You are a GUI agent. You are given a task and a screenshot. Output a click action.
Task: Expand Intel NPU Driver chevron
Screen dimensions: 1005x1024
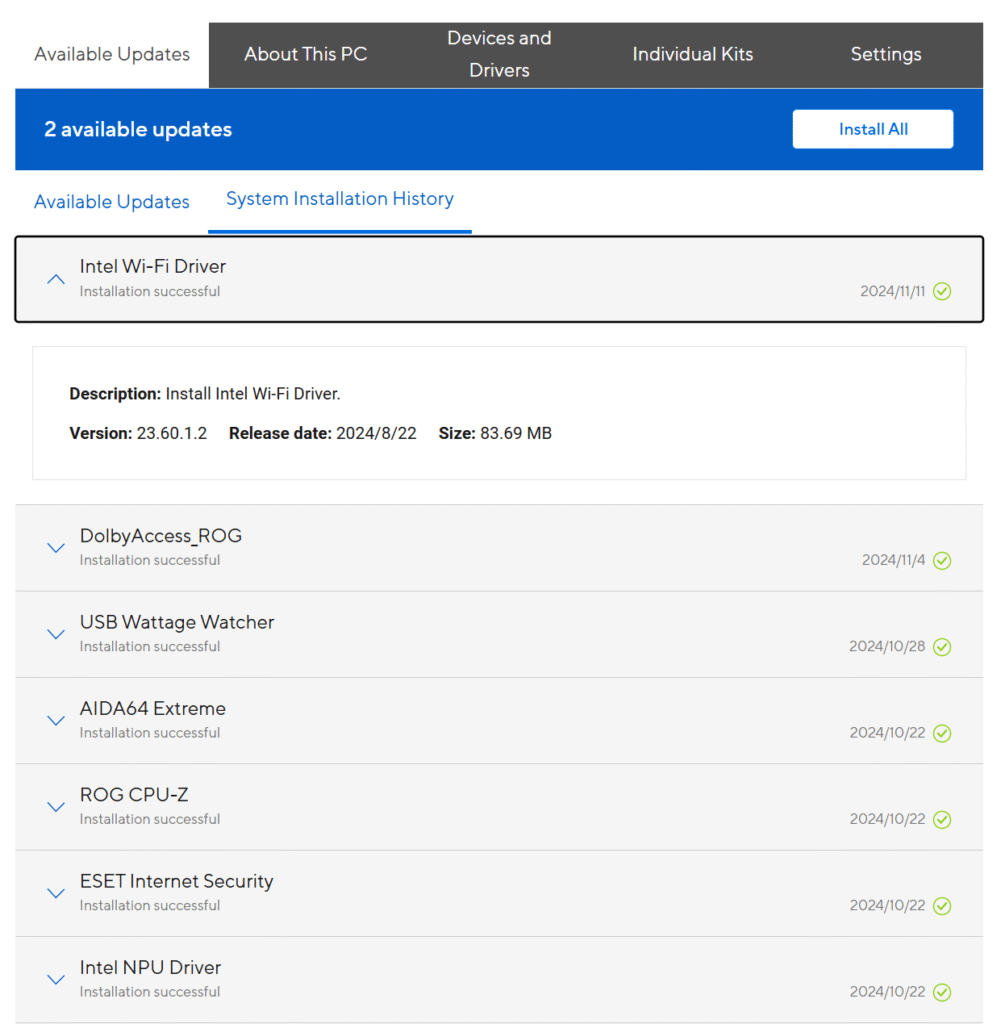tap(56, 979)
